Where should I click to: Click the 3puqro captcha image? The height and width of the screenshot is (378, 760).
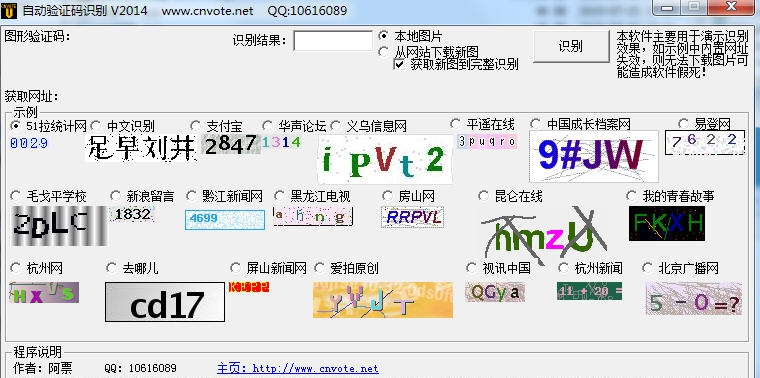pos(487,141)
